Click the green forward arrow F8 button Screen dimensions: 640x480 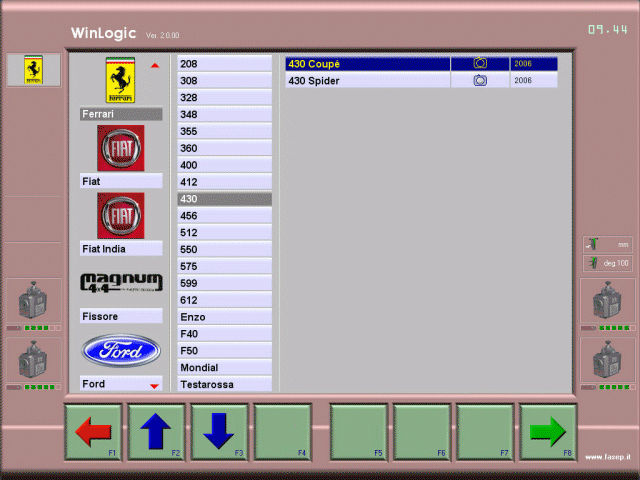pyautogui.click(x=548, y=432)
